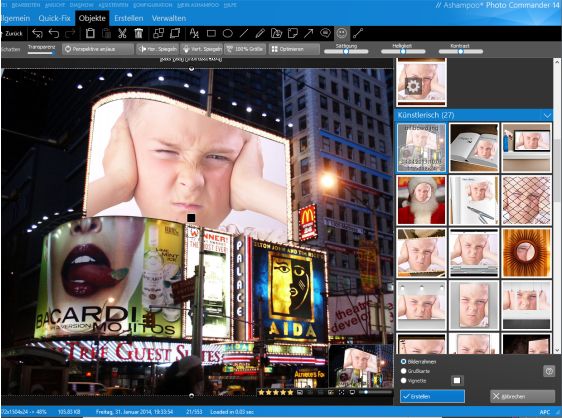
Task: Click the monitor icon below the image
Action: coord(352,393)
